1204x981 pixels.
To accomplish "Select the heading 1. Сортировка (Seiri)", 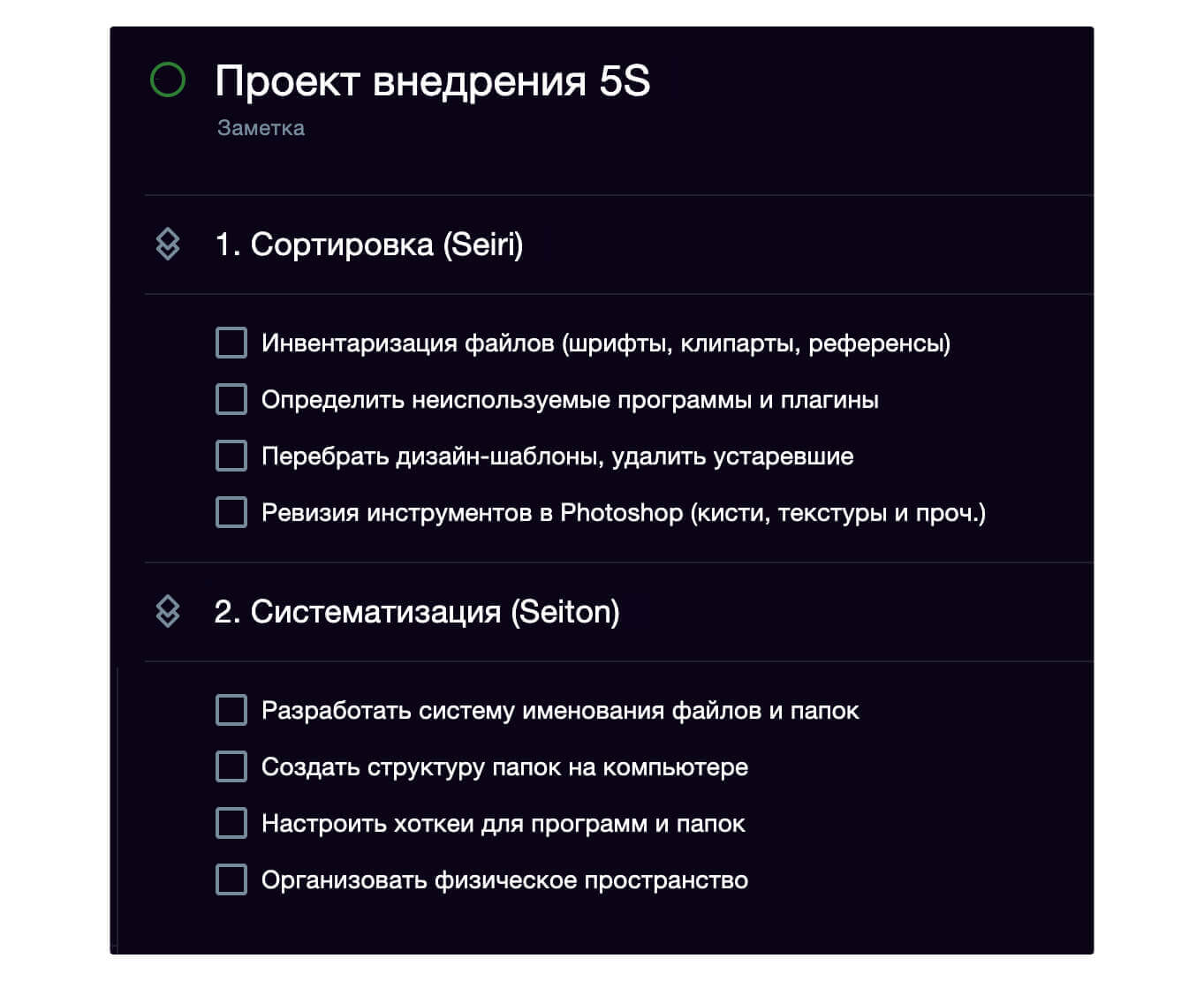I will [368, 245].
